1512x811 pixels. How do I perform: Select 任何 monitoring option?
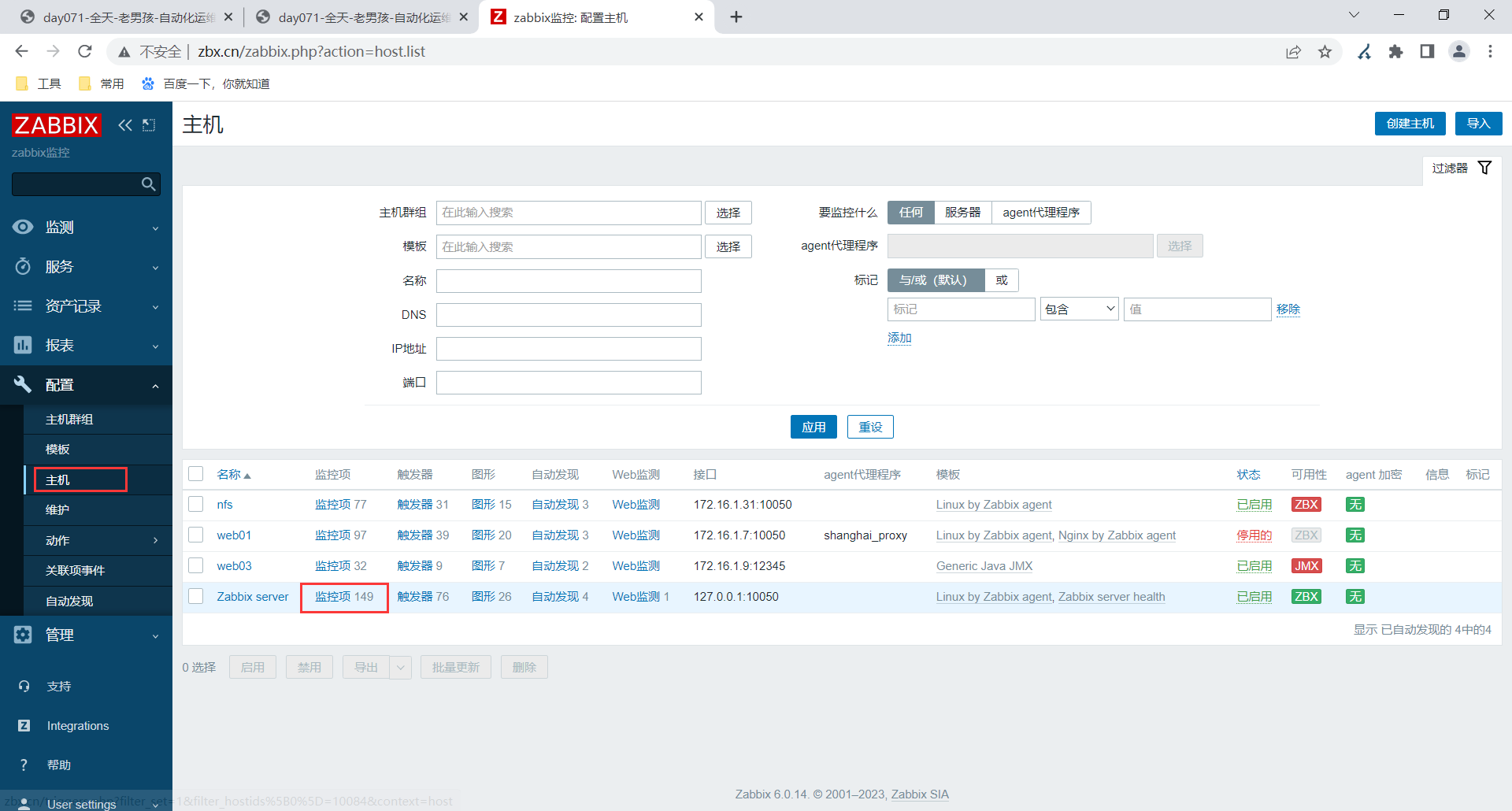pos(911,213)
